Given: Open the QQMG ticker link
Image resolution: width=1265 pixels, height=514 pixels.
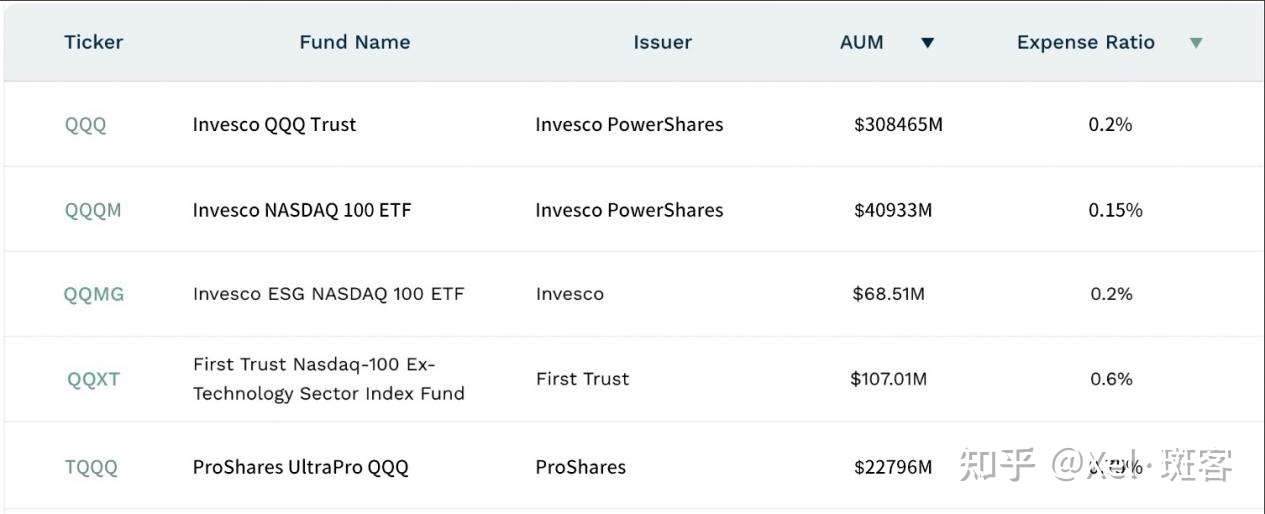Looking at the screenshot, I should (94, 294).
